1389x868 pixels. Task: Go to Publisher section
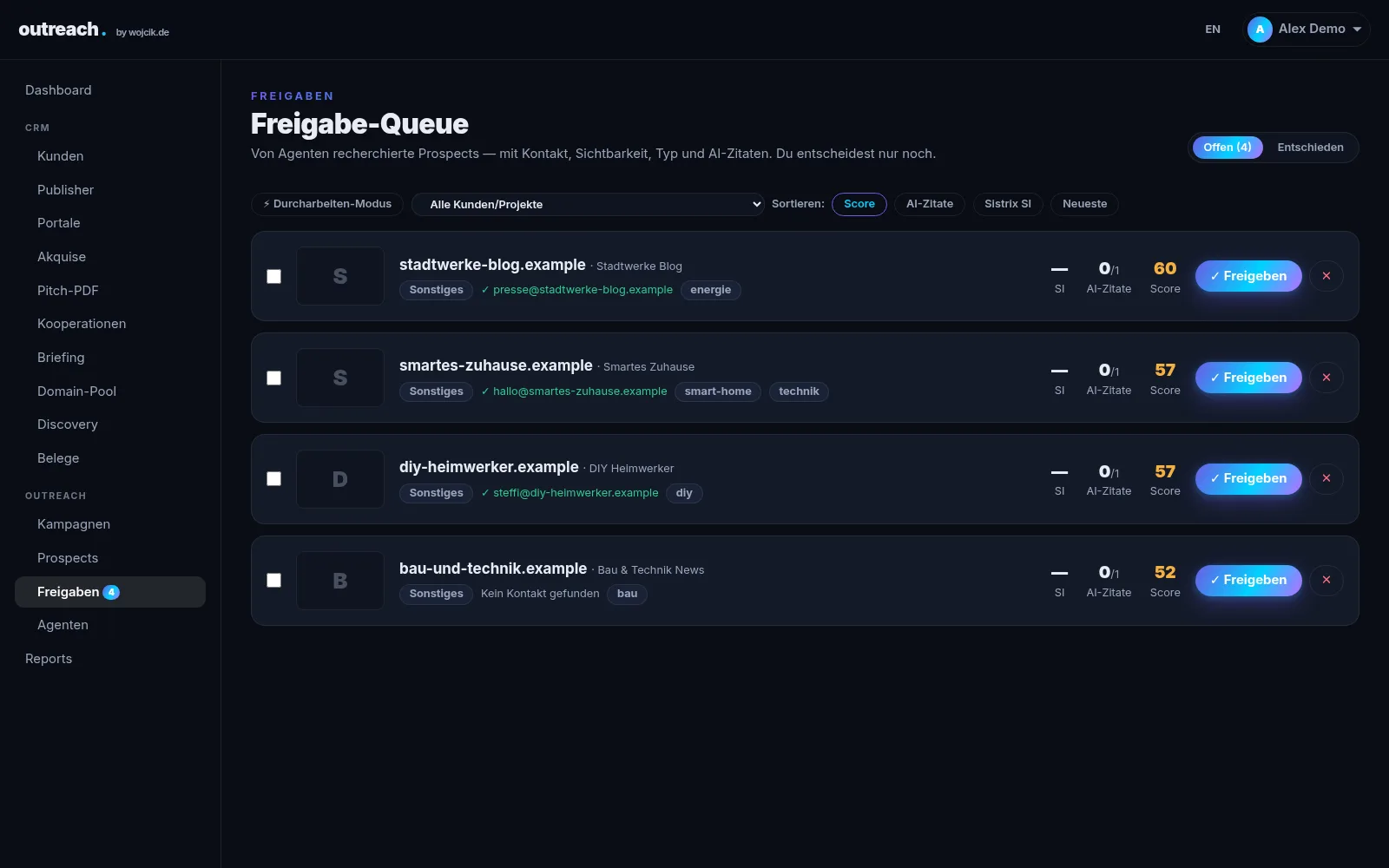tap(110, 190)
